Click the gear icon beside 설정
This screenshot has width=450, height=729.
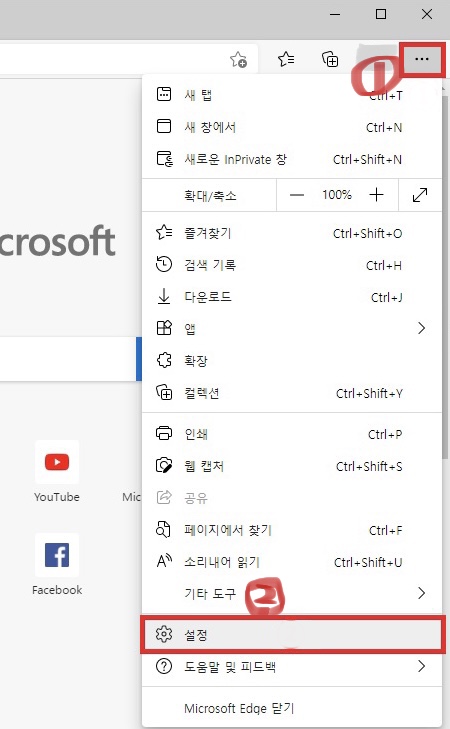pos(164,634)
